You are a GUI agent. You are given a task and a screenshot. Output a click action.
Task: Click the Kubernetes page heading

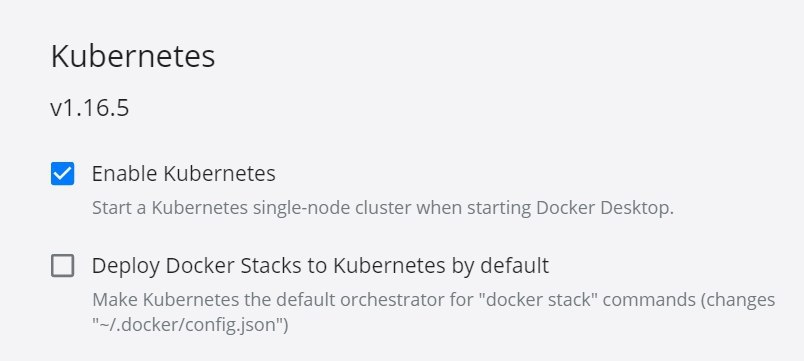[x=133, y=56]
